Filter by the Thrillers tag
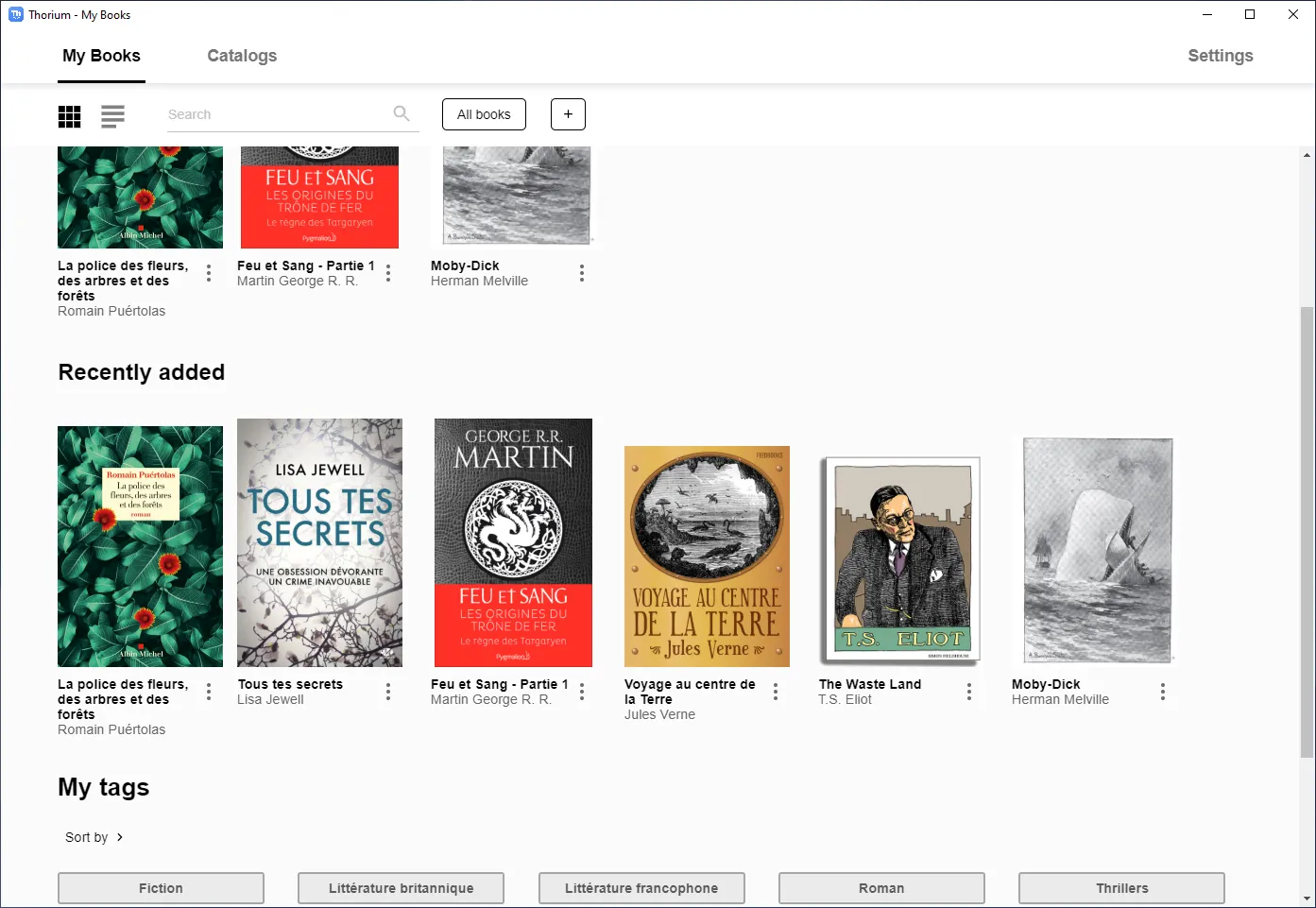 [1121, 888]
